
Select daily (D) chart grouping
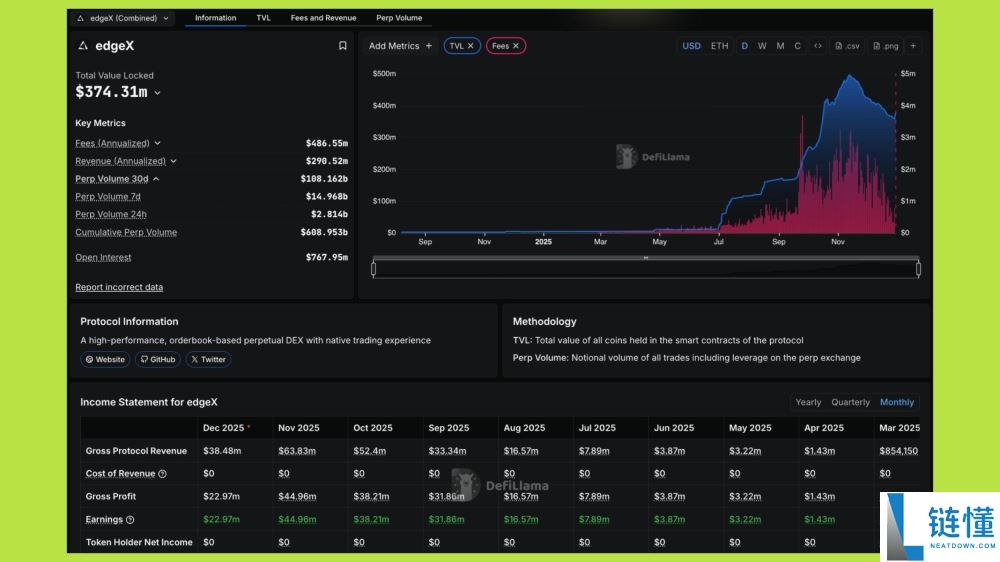click(744, 46)
